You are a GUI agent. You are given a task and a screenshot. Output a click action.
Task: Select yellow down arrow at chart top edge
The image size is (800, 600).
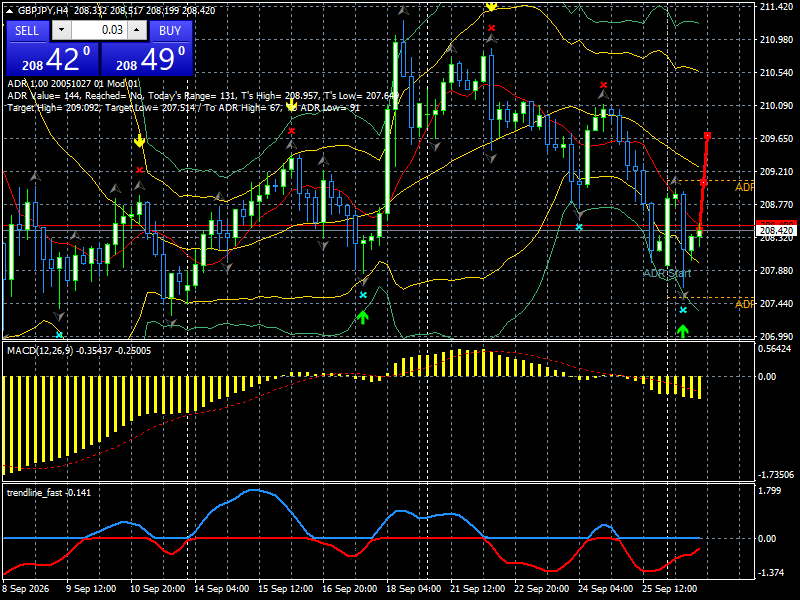(x=491, y=7)
